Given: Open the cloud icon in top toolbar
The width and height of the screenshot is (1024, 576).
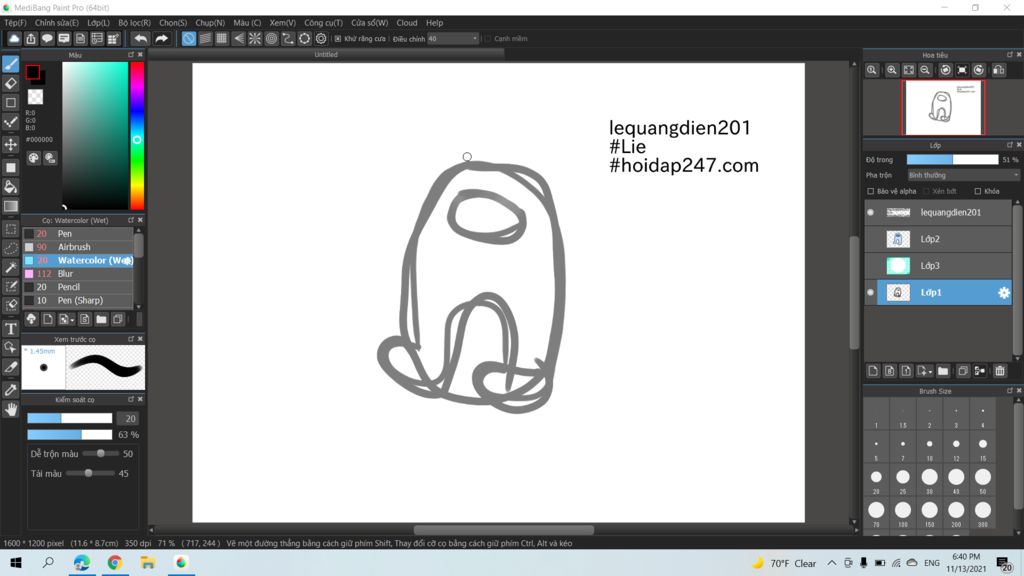Looking at the screenshot, I should point(14,39).
